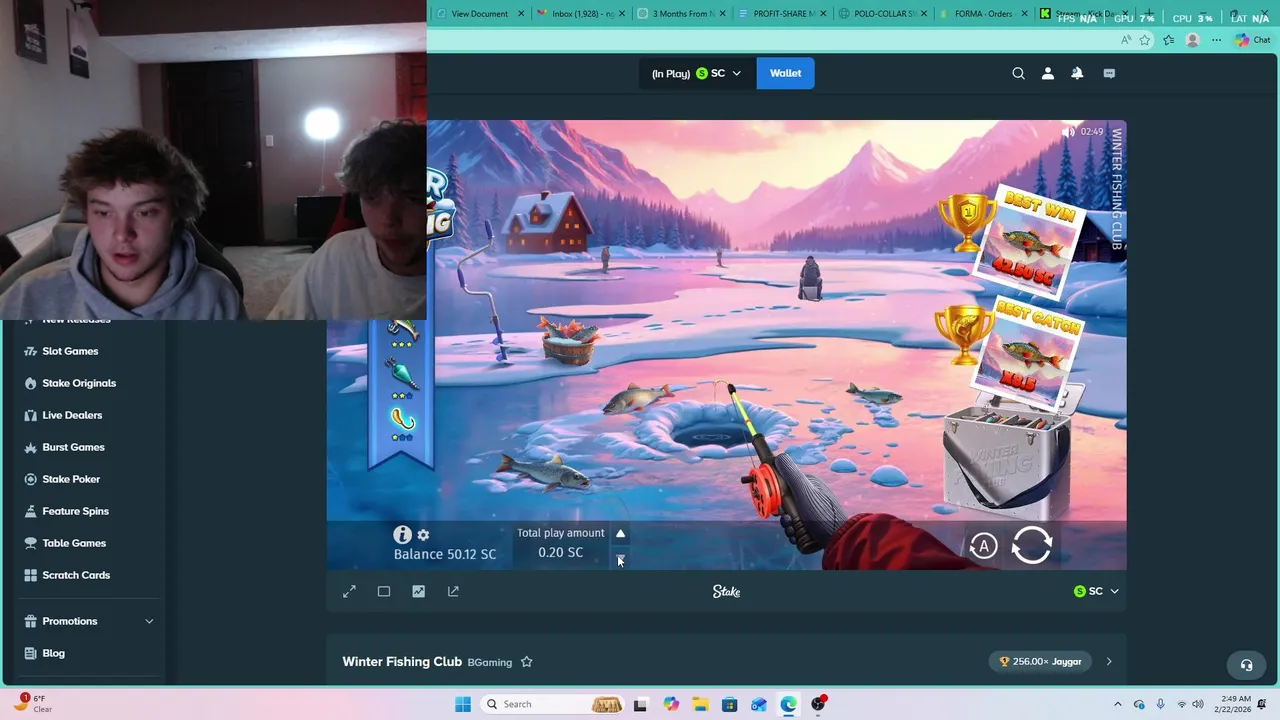
Task: Pop out the game window icon
Action: tap(453, 592)
